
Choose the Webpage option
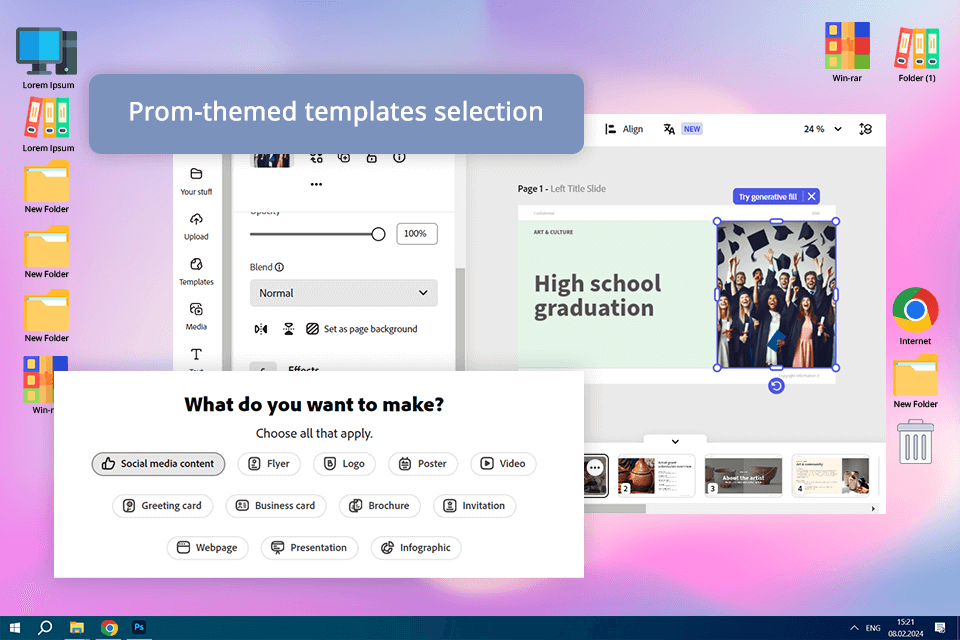tap(208, 548)
